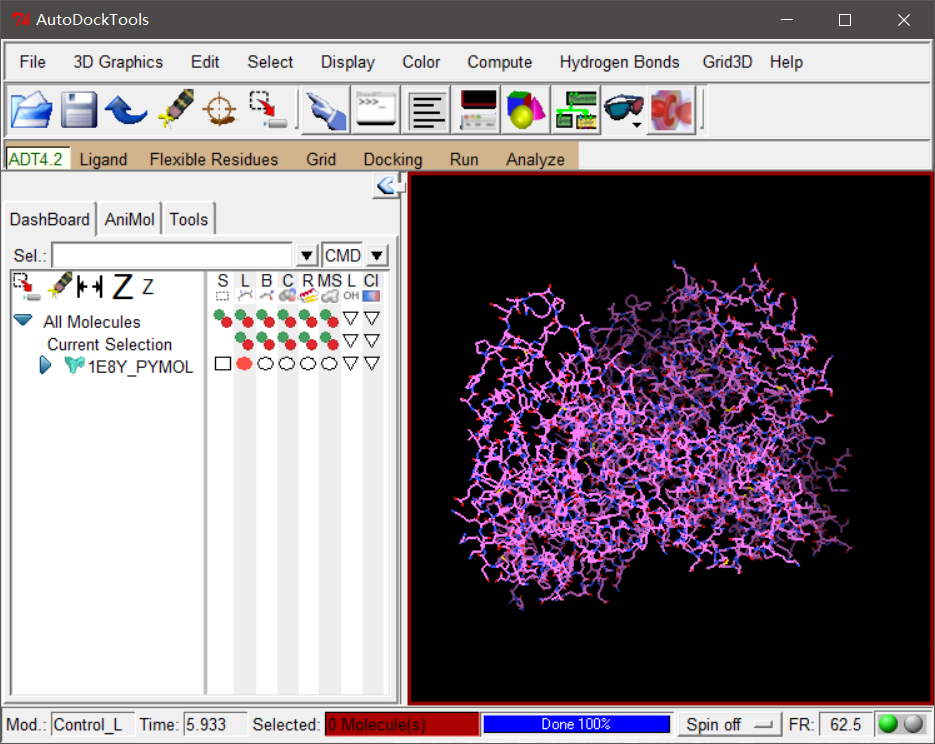
Task: Expand the 1E8Y_PYMOL tree node
Action: tap(45, 365)
